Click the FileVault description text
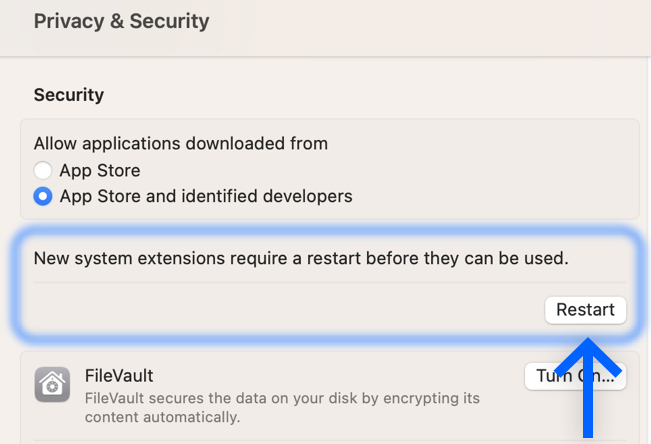 (x=282, y=407)
